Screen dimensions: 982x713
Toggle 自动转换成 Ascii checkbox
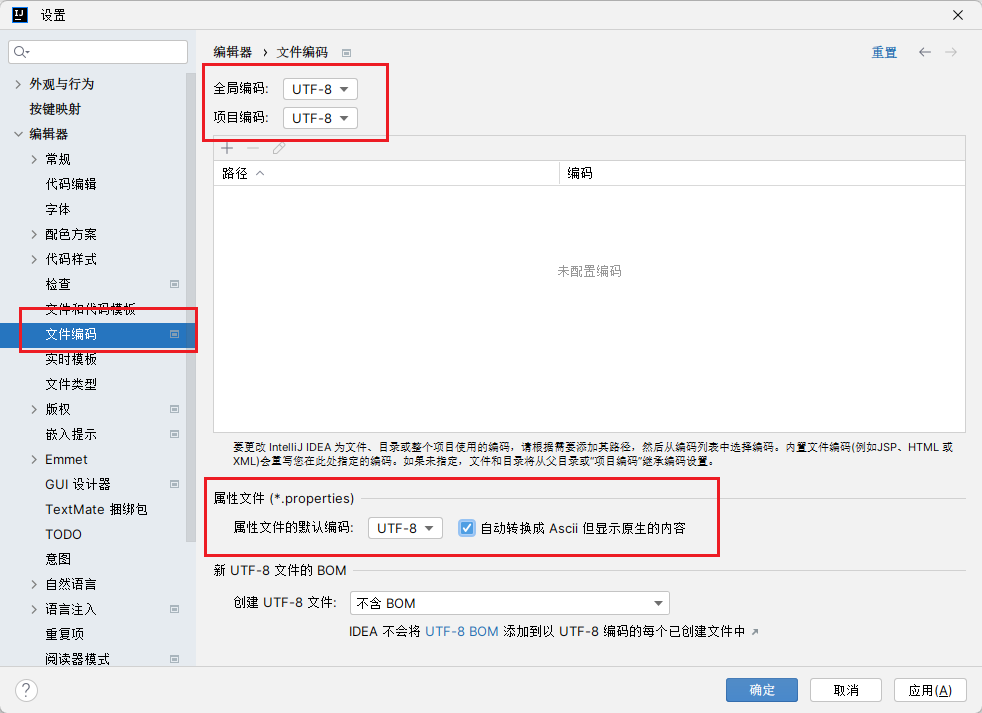[466, 528]
